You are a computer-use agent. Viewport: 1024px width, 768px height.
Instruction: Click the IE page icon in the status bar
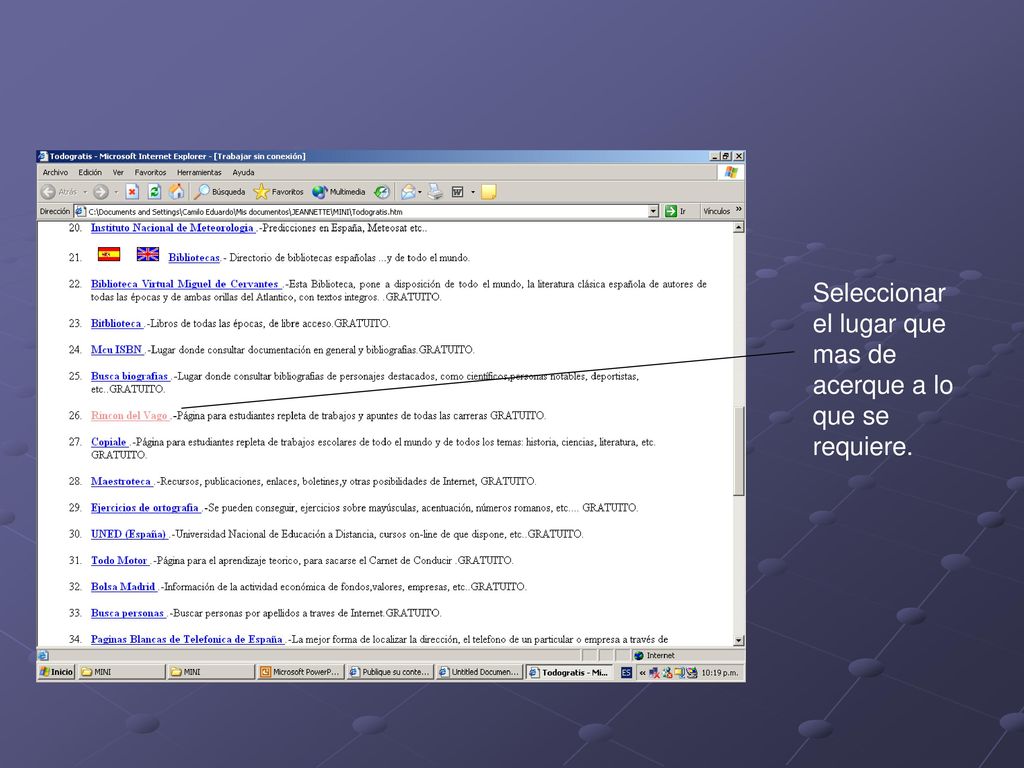43,656
